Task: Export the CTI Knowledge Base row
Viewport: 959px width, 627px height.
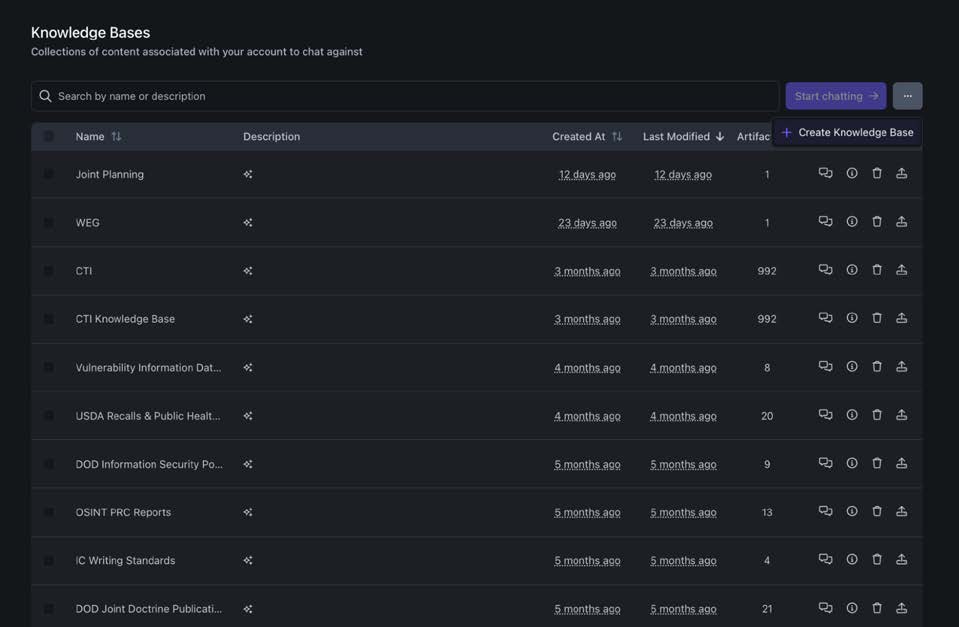Action: coord(901,318)
